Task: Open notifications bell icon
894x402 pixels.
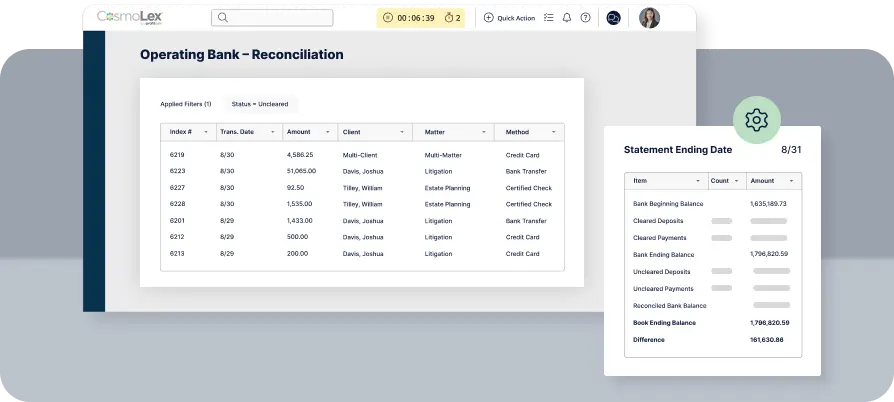Action: pyautogui.click(x=567, y=18)
